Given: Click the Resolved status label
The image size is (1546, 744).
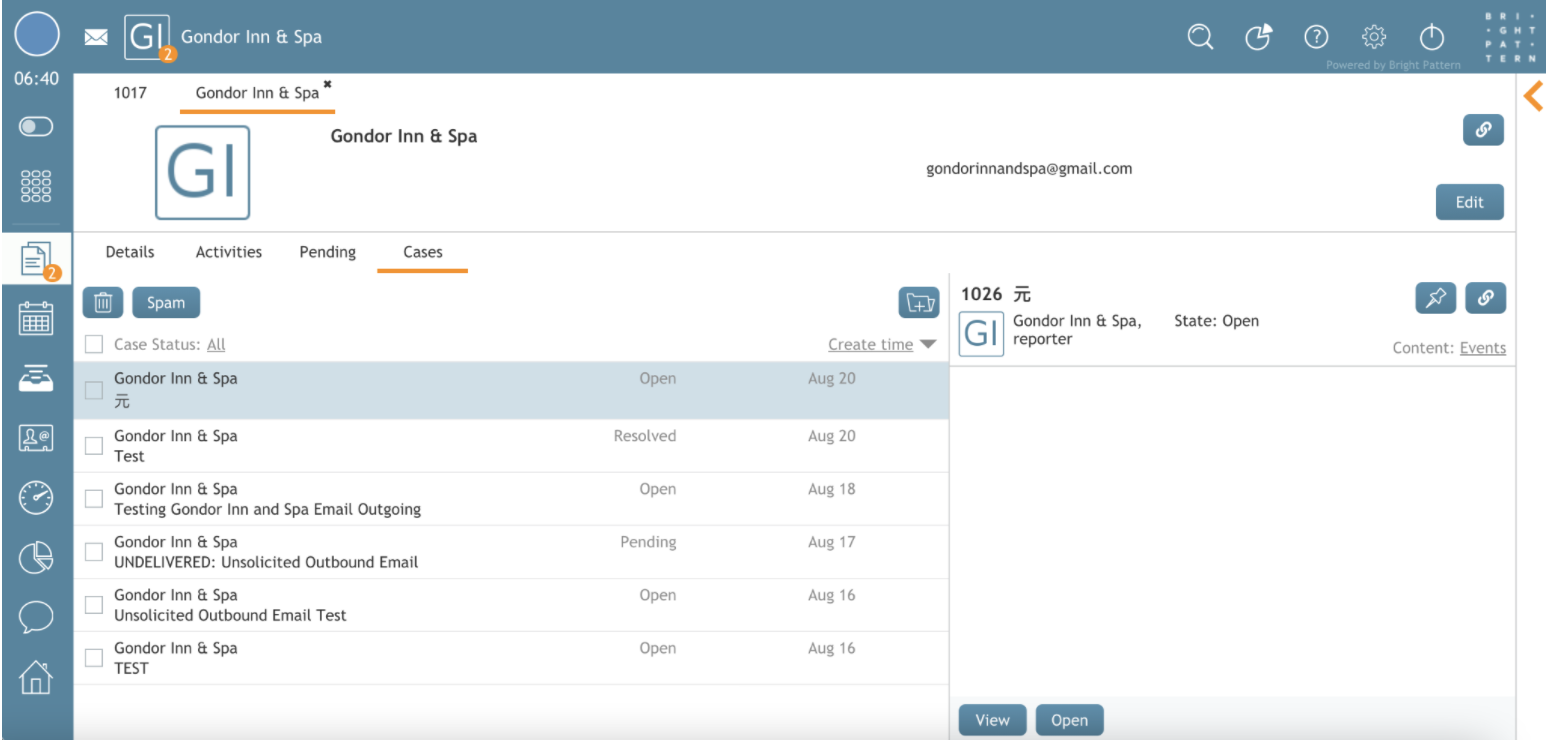Looking at the screenshot, I should [645, 436].
